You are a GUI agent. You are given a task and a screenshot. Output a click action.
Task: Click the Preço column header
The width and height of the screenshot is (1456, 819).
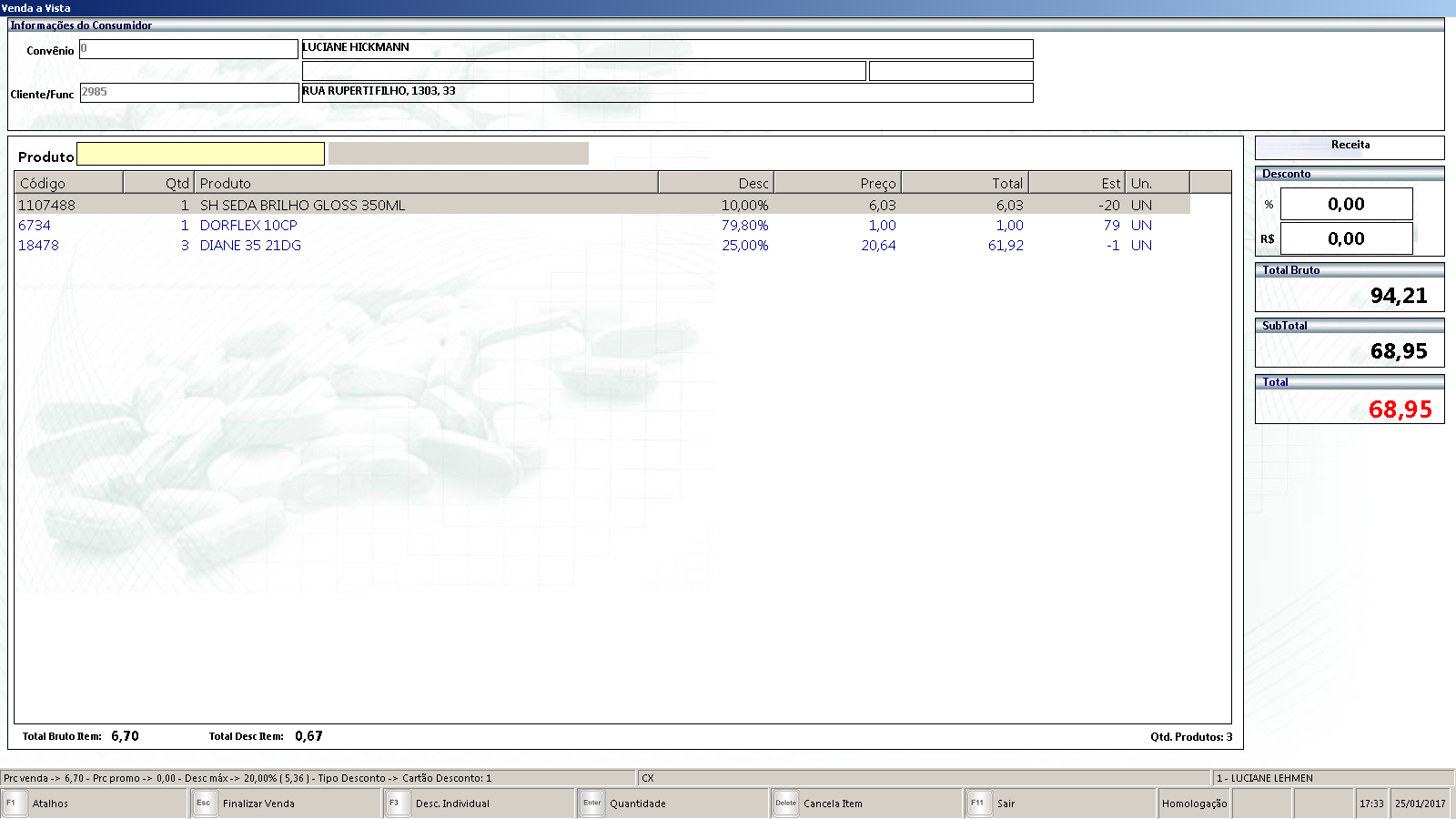tap(837, 183)
